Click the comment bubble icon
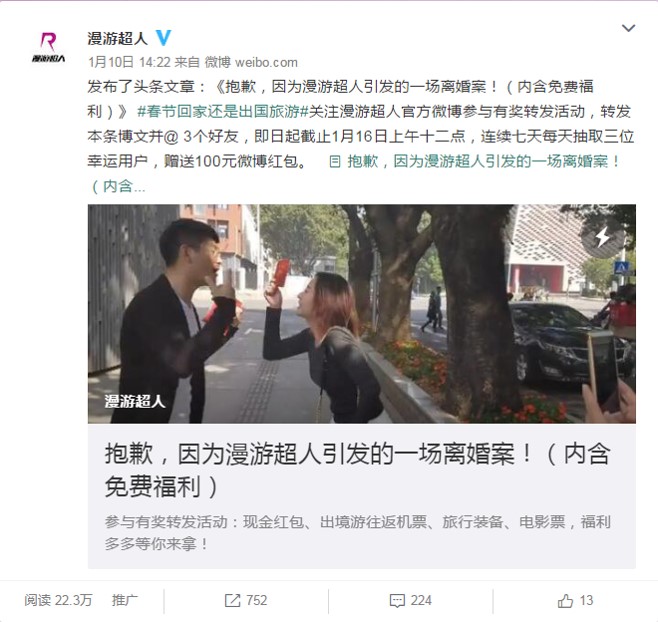 point(397,601)
